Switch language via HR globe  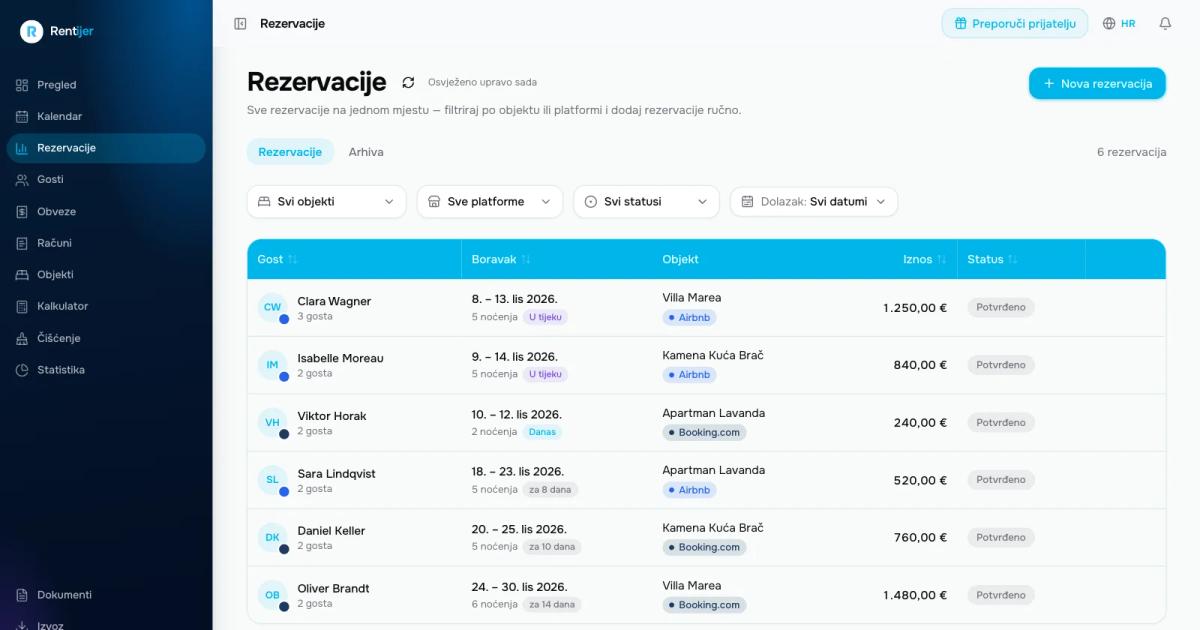click(1119, 23)
